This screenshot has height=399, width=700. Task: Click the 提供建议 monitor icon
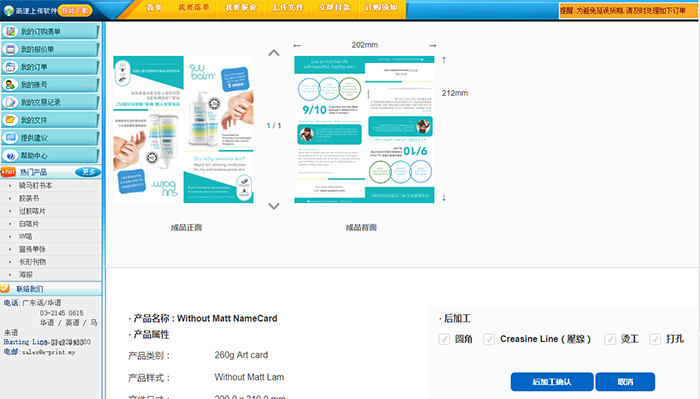[x=10, y=137]
